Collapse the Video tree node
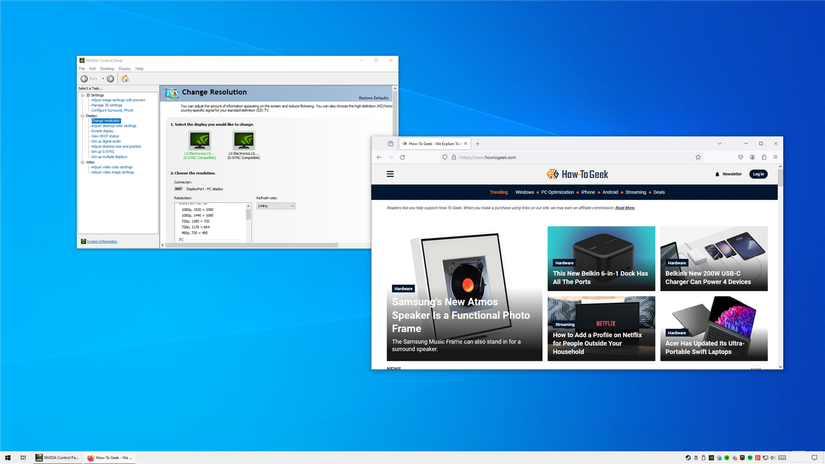 tap(83, 162)
